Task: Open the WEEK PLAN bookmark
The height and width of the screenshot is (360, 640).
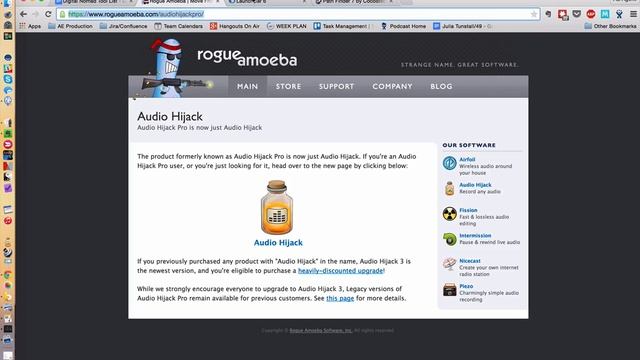Action: pyautogui.click(x=287, y=26)
